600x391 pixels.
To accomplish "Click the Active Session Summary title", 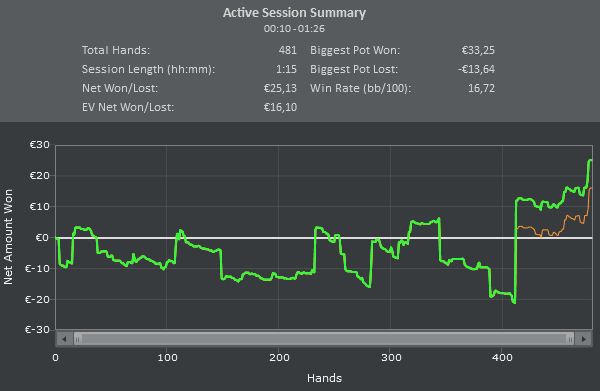I will 294,13.
